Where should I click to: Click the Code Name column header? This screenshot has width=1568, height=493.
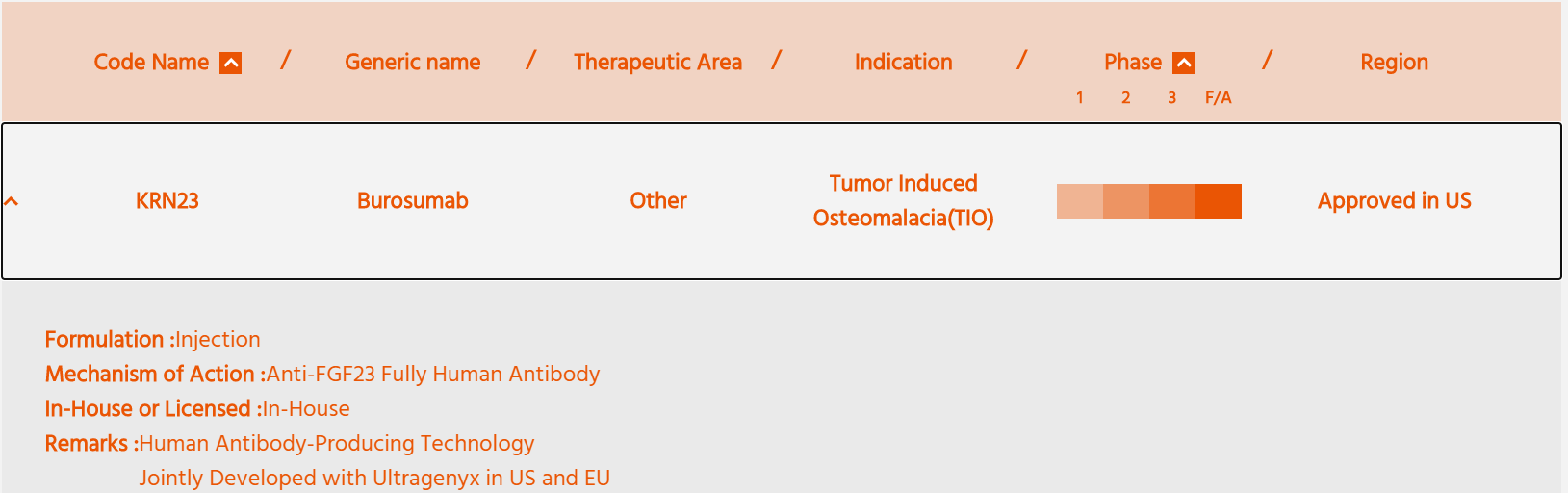(x=151, y=63)
